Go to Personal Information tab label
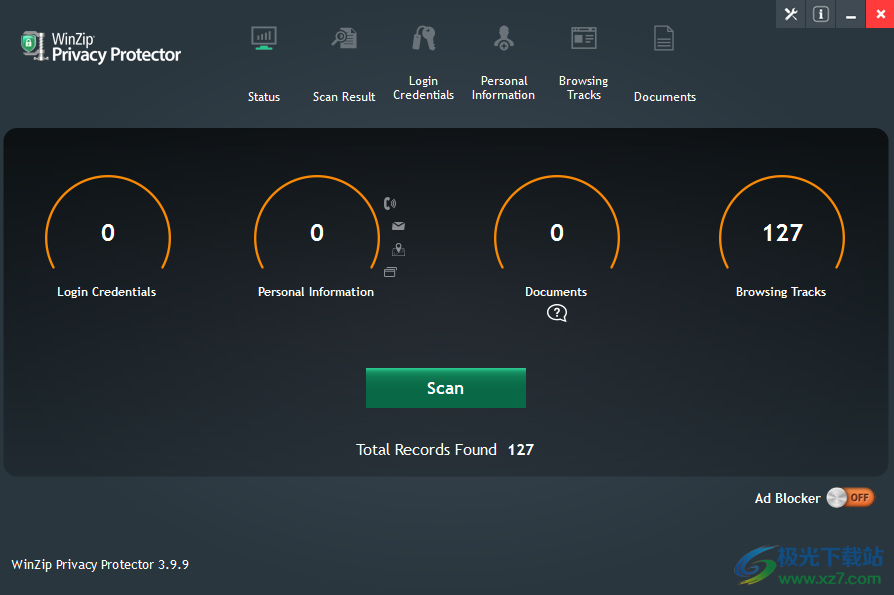The height and width of the screenshot is (595, 894). pyautogui.click(x=503, y=88)
